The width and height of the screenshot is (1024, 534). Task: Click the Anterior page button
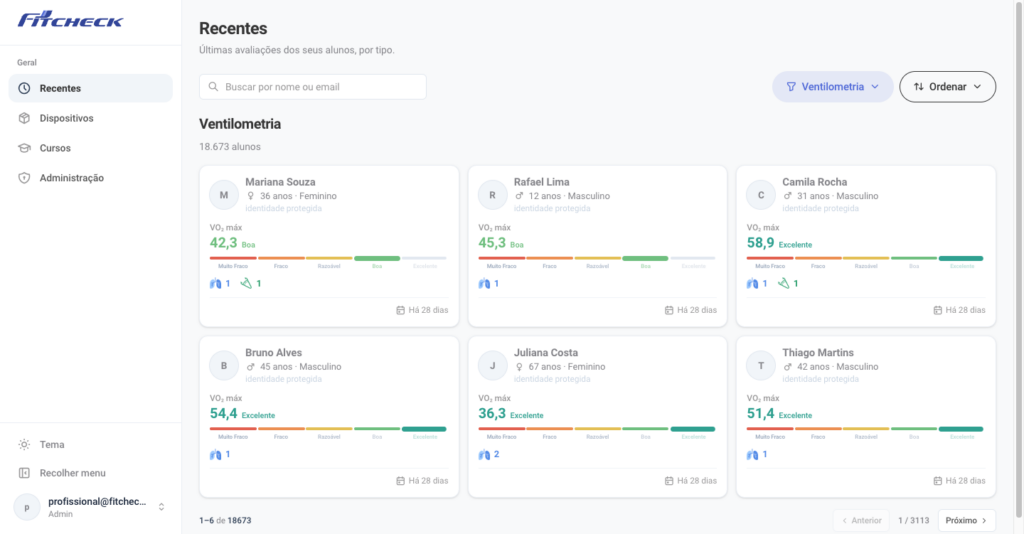(861, 520)
